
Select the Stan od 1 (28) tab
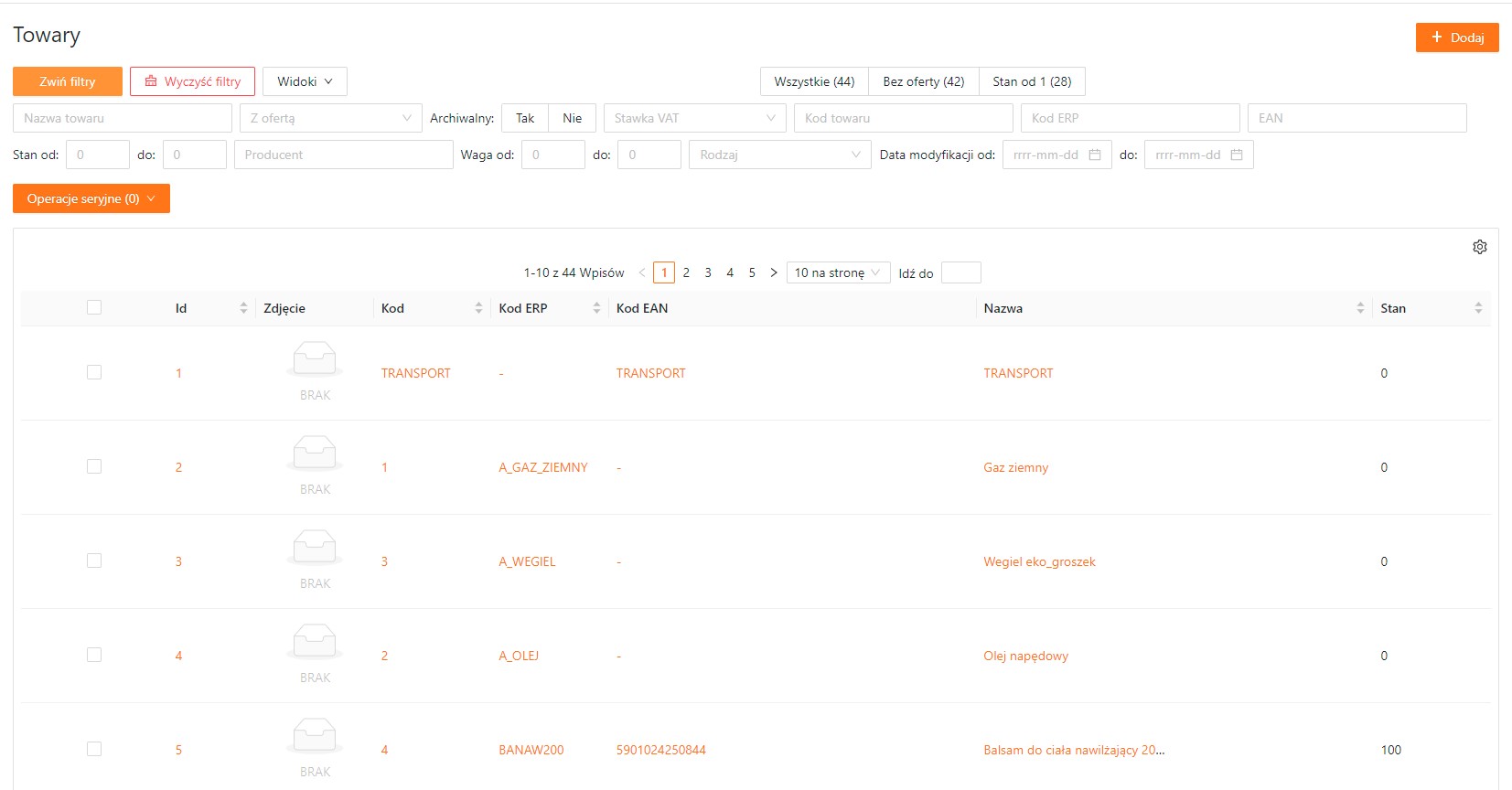(1032, 81)
